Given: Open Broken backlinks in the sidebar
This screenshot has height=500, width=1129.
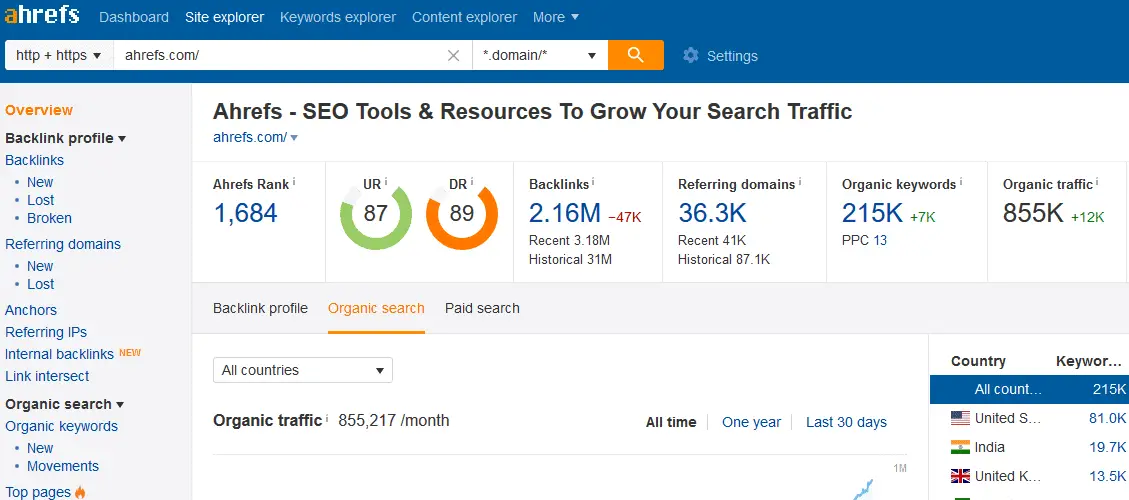Looking at the screenshot, I should [x=50, y=218].
